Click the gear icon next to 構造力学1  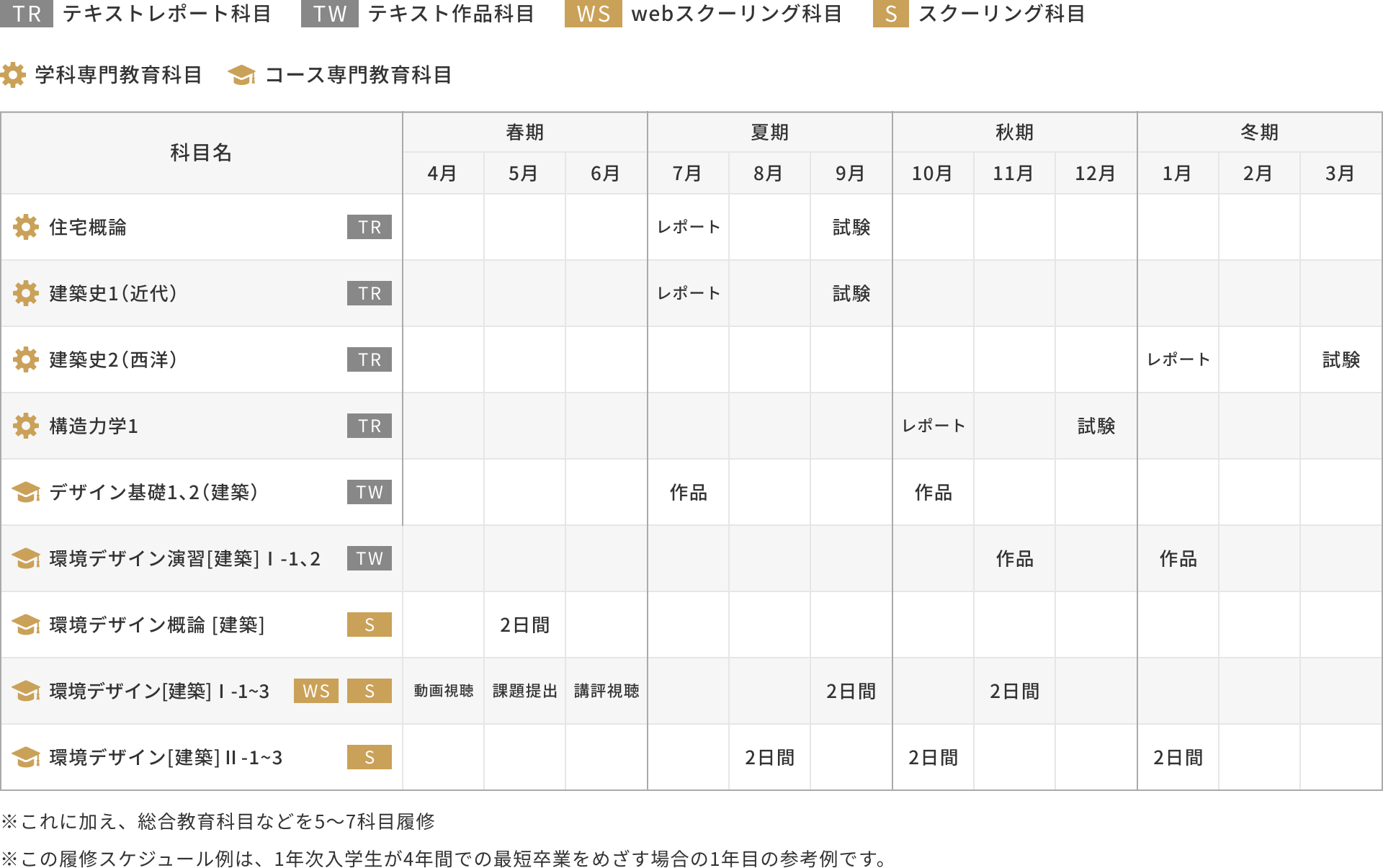(26, 426)
